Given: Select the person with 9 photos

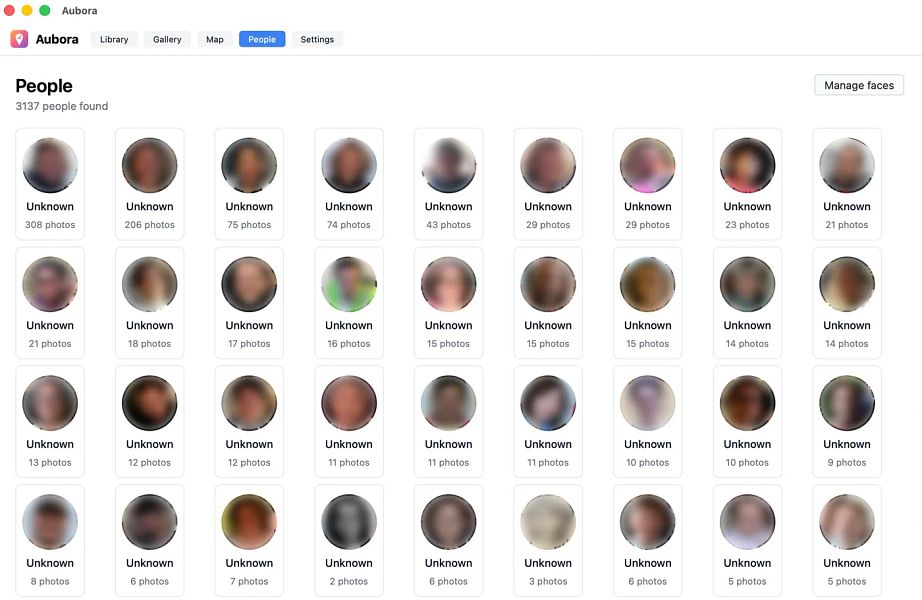Looking at the screenshot, I should pyautogui.click(x=847, y=422).
